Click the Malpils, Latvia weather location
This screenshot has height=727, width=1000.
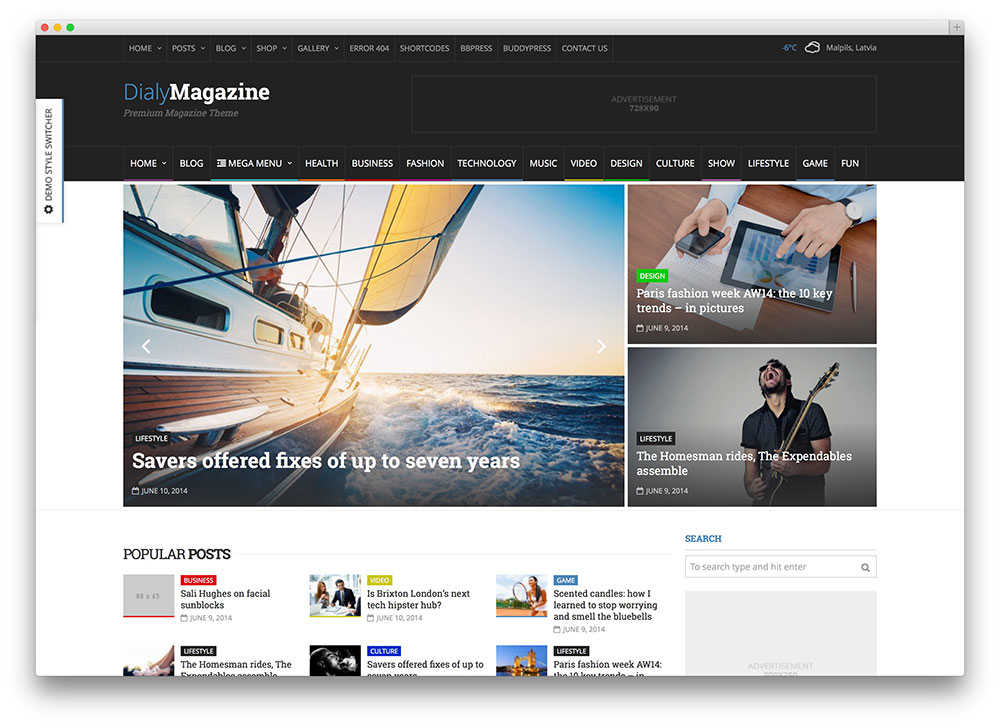pyautogui.click(x=851, y=48)
